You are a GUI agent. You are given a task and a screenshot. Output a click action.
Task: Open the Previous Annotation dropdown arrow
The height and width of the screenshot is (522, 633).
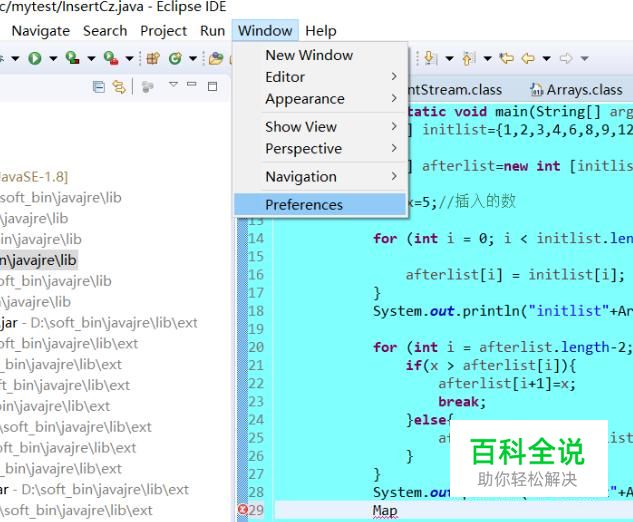(487, 59)
